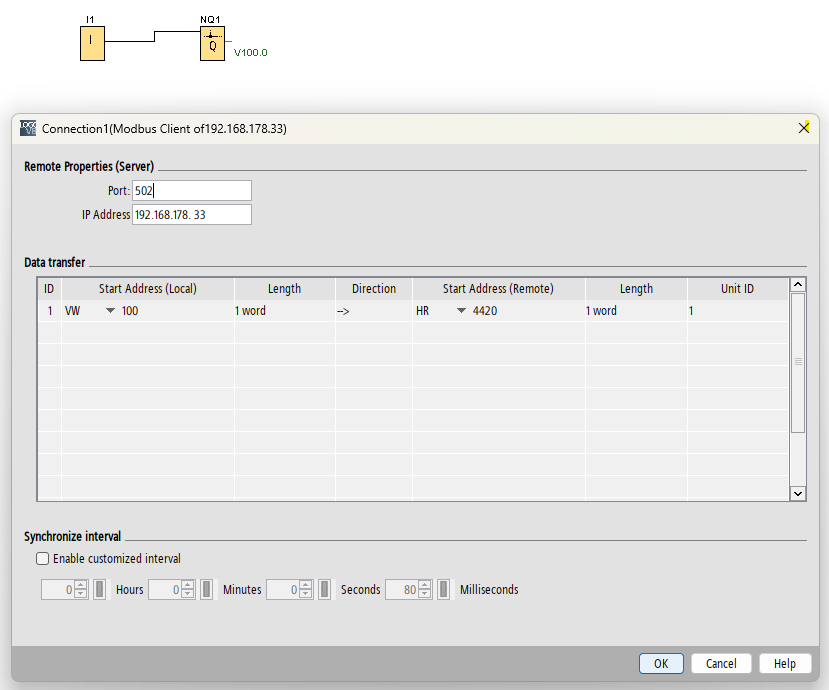This screenshot has width=829, height=690.
Task: Click the dialog icon beside the Connection1 title
Action: (28, 128)
